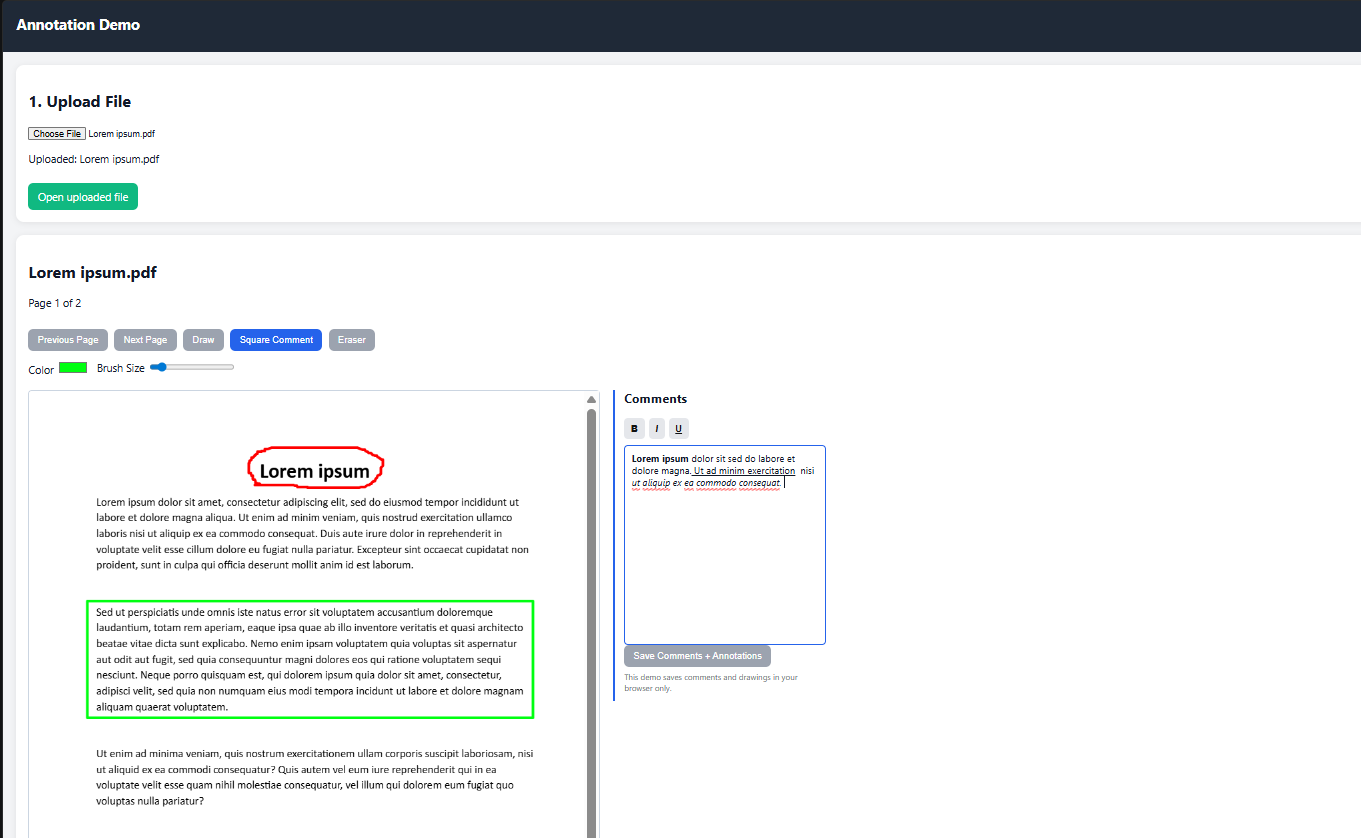Click the underlined 'Ut ad minim exercitation' text
This screenshot has height=838, width=1361.
[744, 471]
